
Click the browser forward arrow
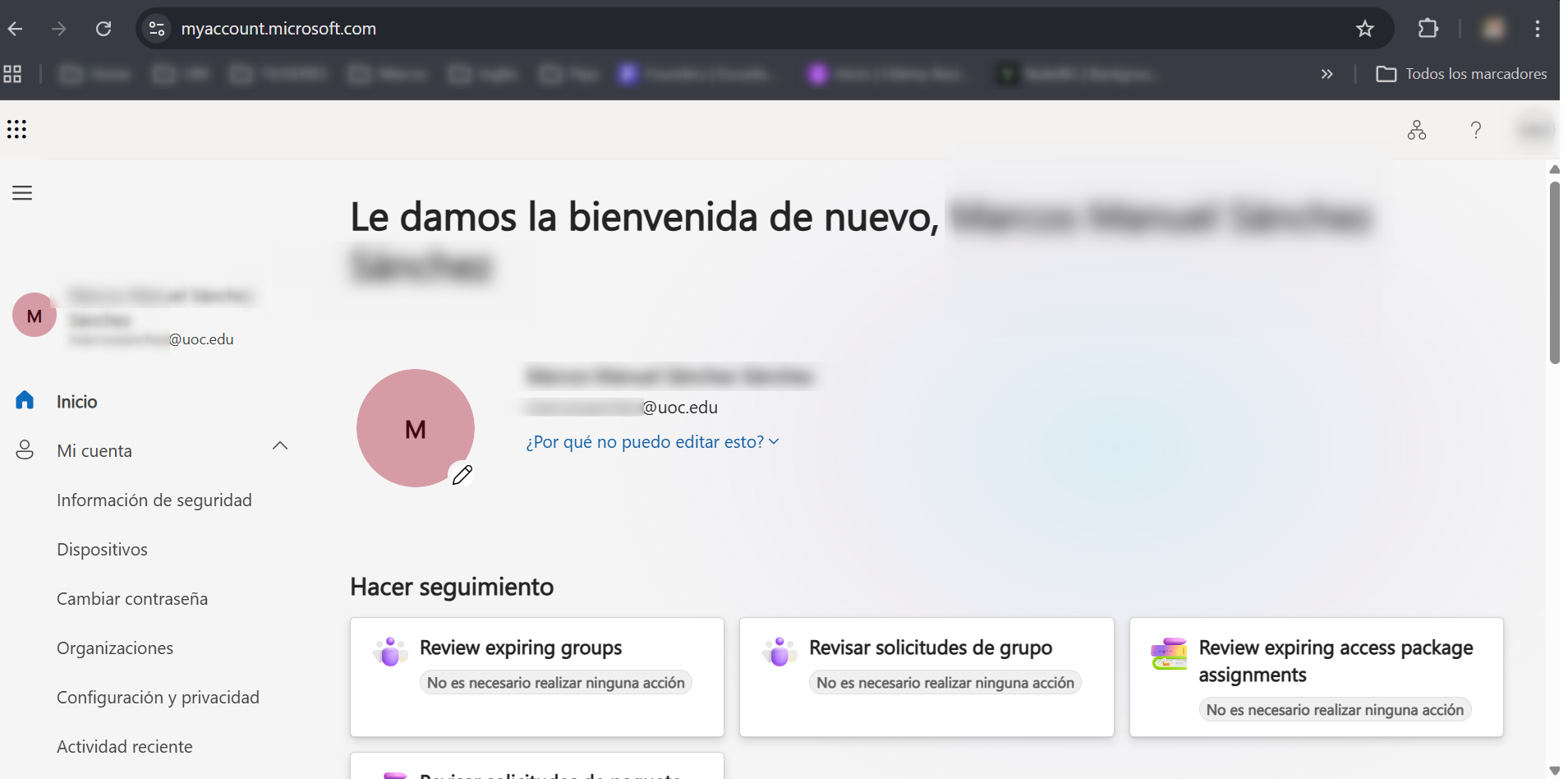(x=59, y=29)
